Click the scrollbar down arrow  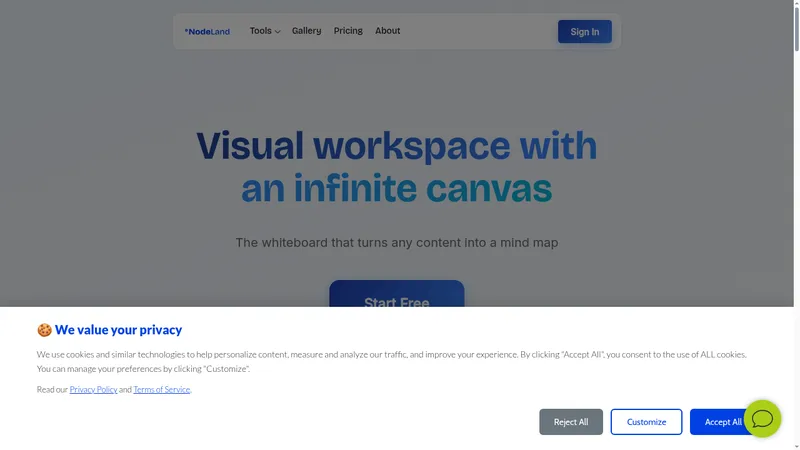pos(796,447)
